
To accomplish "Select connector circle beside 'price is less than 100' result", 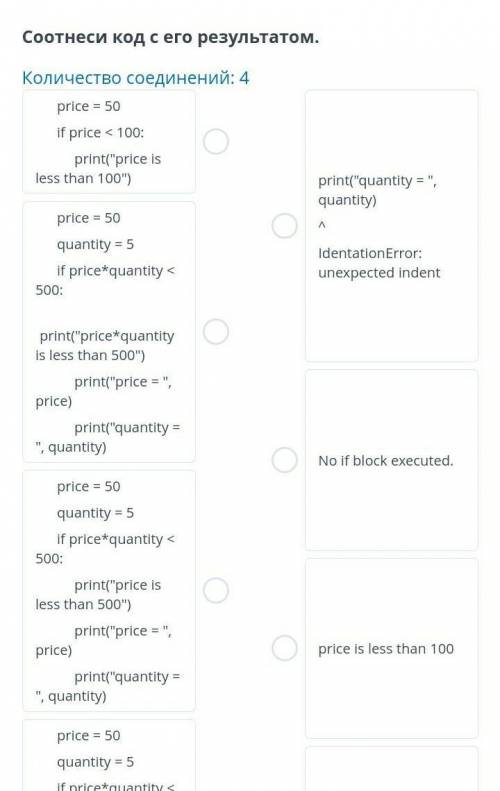I will pos(285,648).
